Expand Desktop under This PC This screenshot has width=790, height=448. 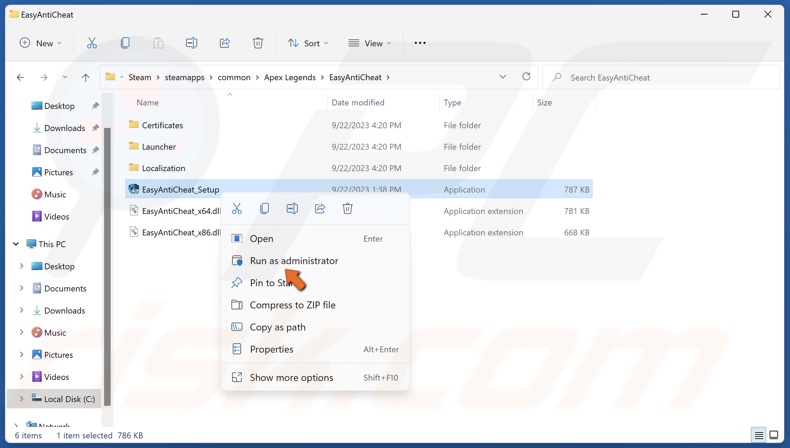tap(21, 266)
